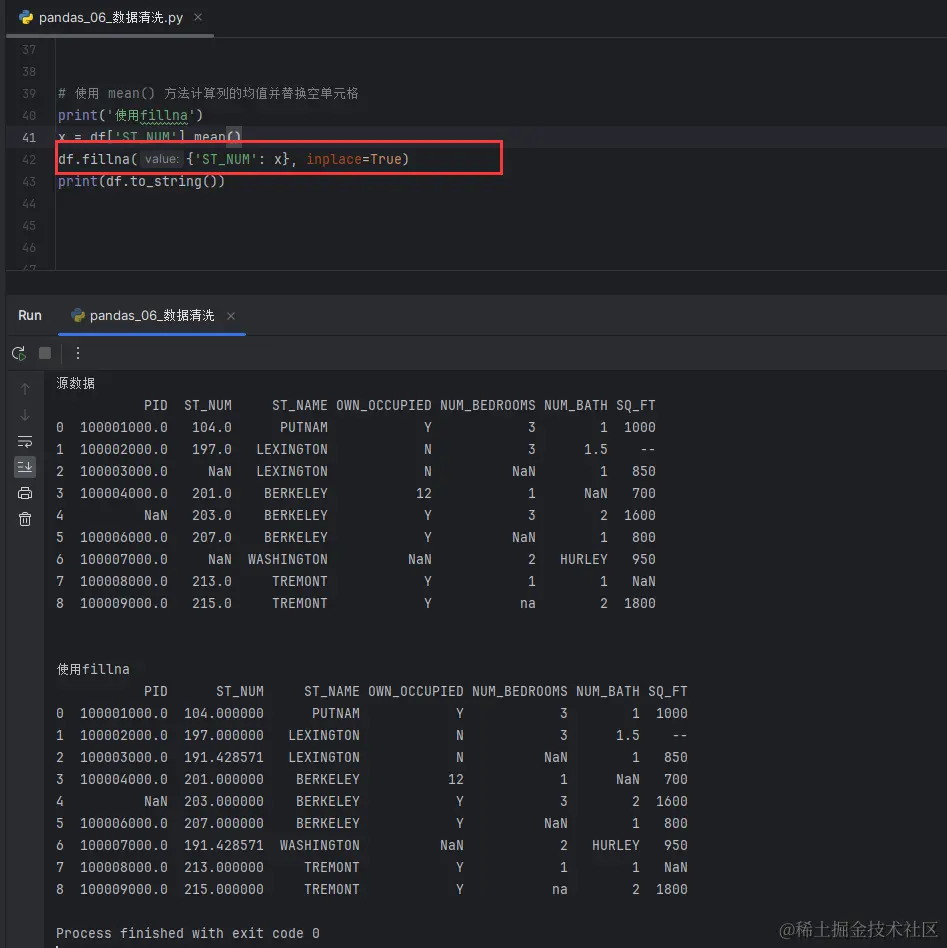This screenshot has height=948, width=947.
Task: Toggle the soft-wrap icon in console
Action: click(25, 441)
